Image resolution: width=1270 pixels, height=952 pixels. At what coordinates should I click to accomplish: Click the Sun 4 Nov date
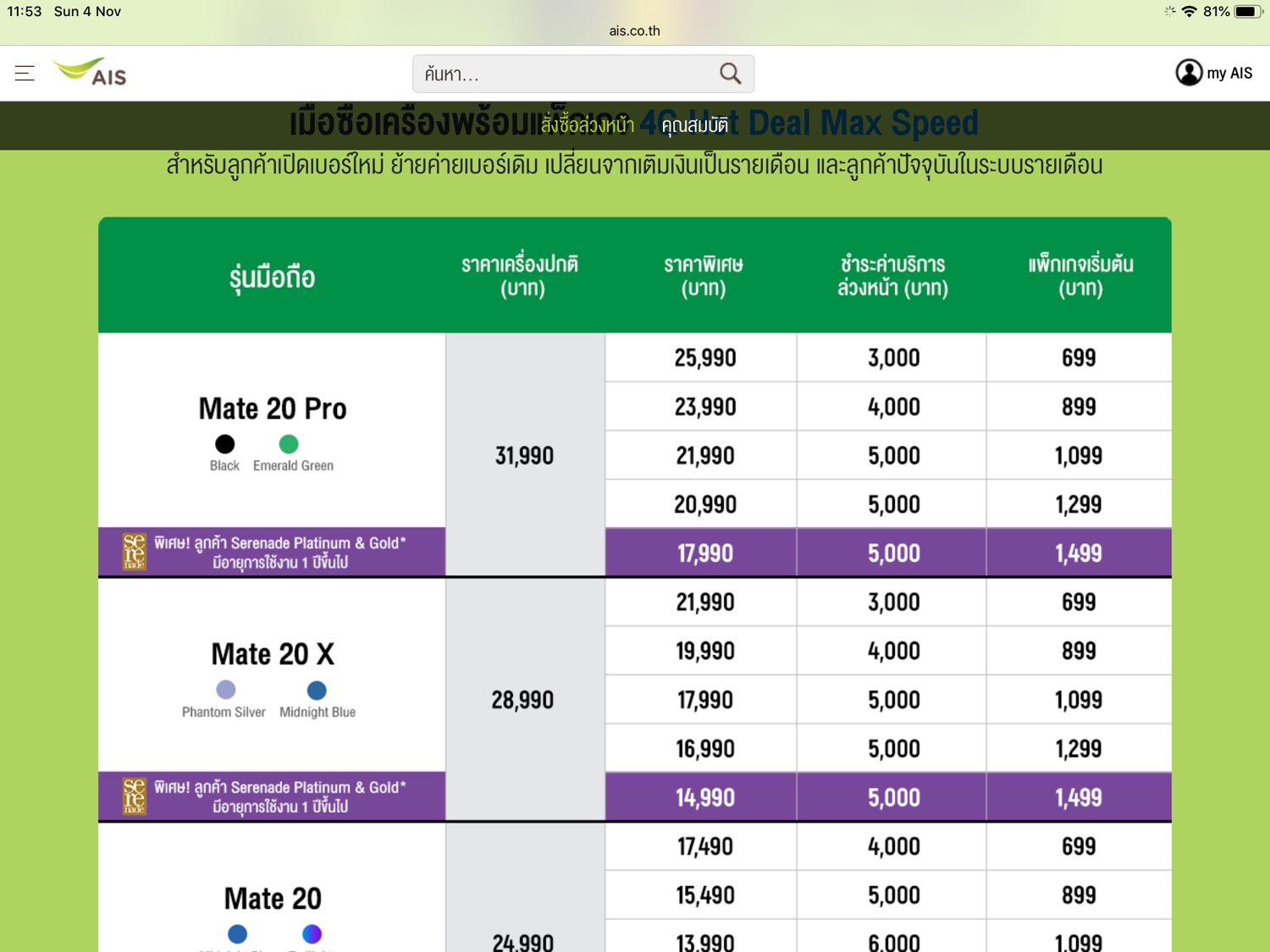tap(87, 11)
